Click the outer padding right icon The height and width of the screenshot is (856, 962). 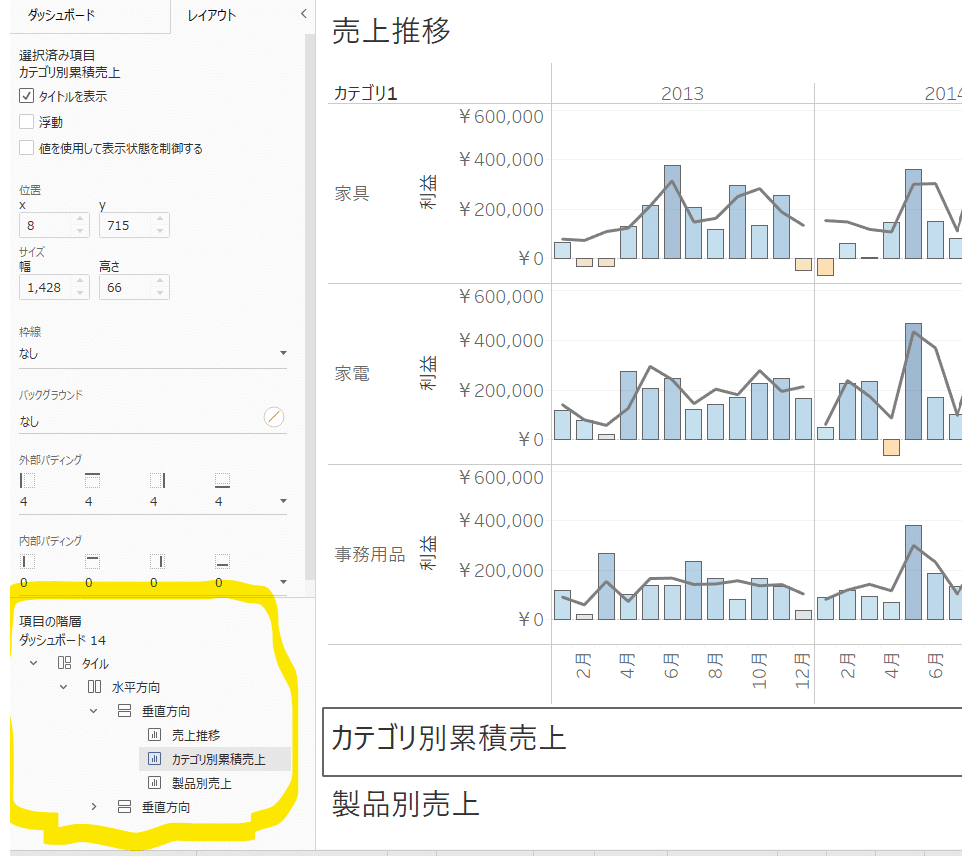(x=158, y=480)
